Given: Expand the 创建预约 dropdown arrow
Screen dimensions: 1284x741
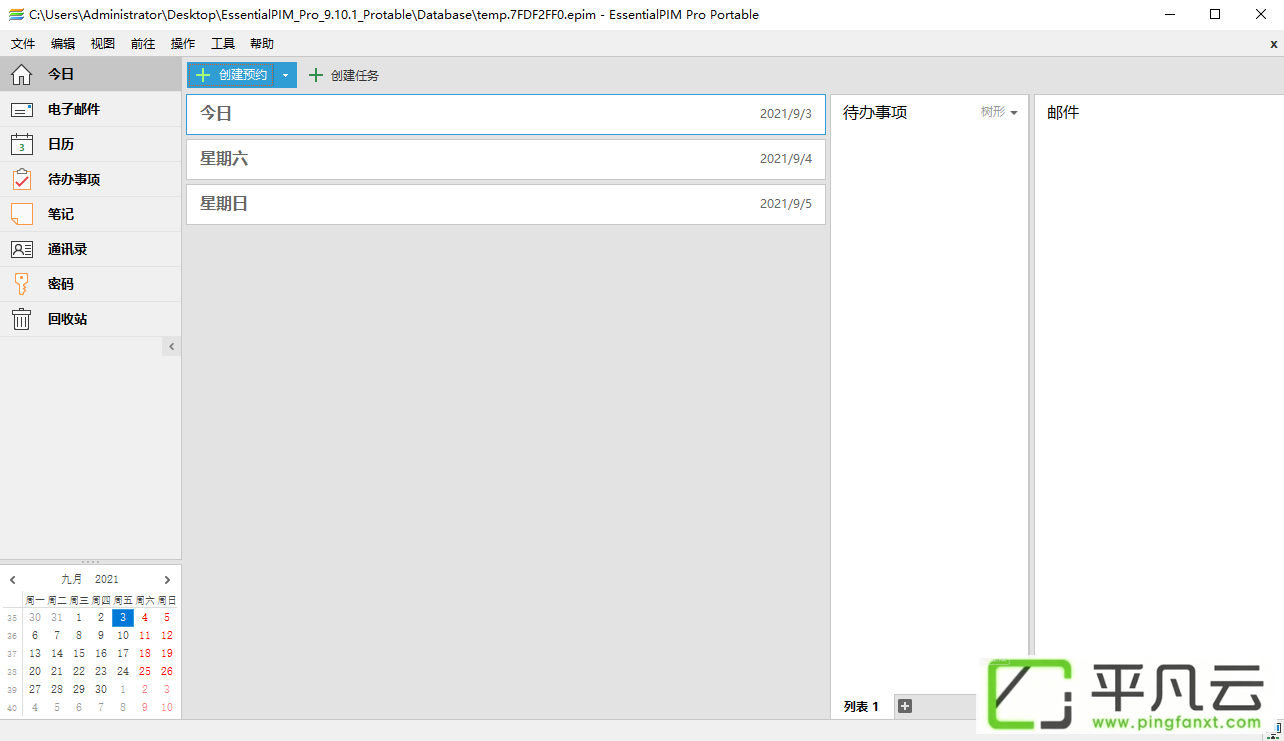Looking at the screenshot, I should [x=285, y=75].
